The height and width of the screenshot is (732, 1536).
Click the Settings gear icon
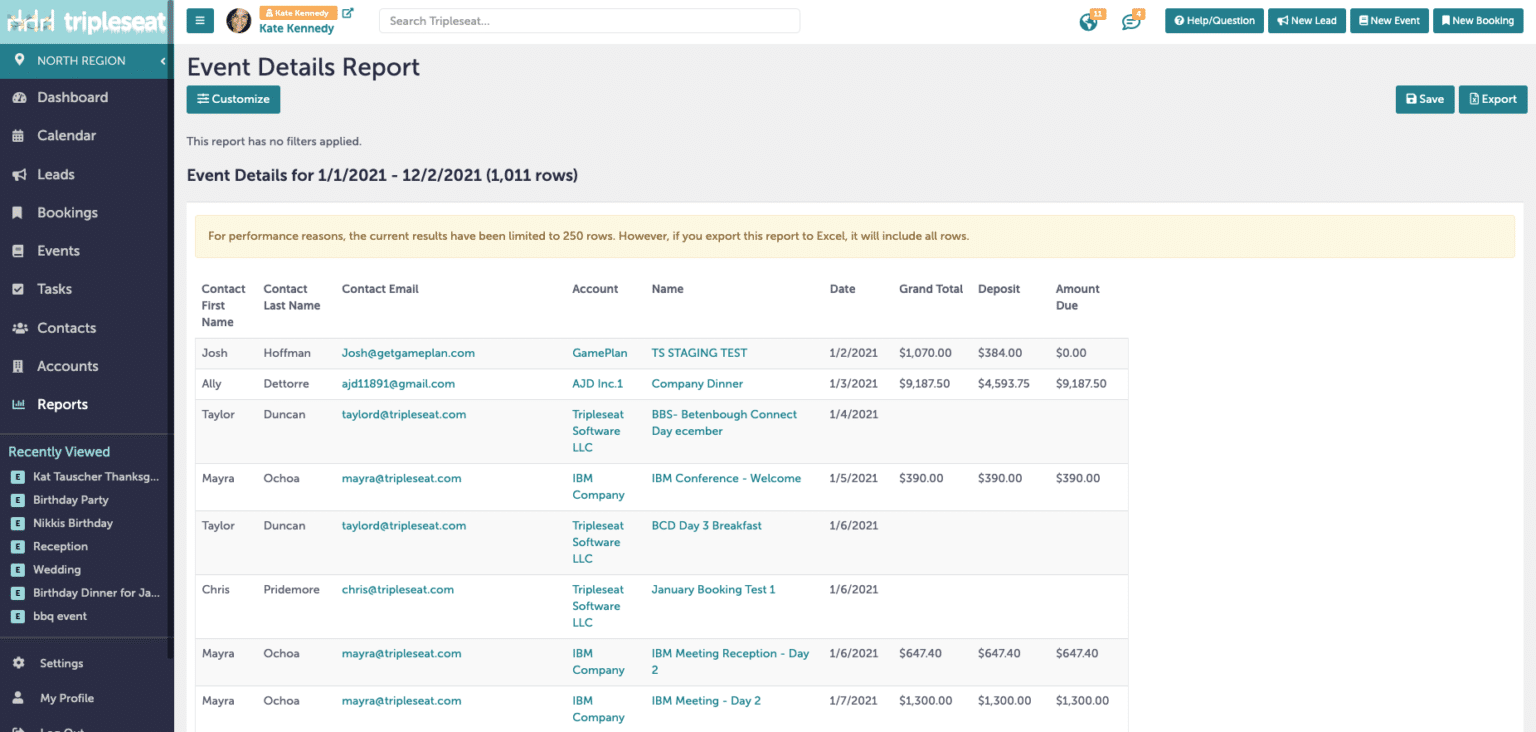(x=18, y=664)
